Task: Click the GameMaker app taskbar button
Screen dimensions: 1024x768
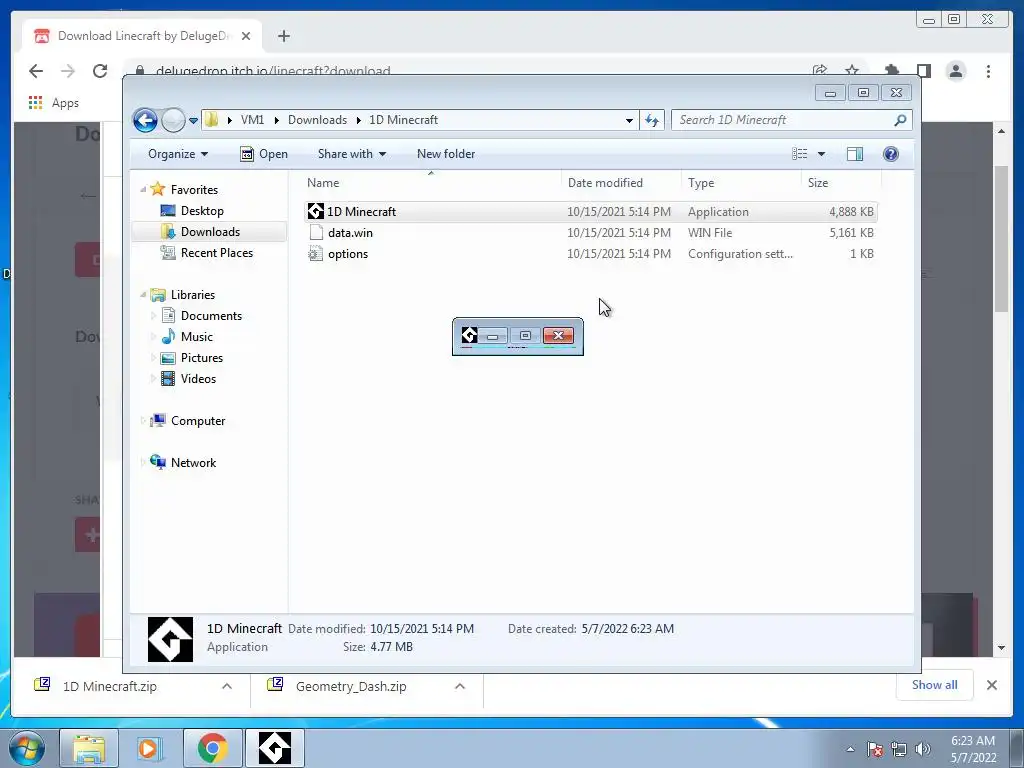Action: pyautogui.click(x=275, y=748)
